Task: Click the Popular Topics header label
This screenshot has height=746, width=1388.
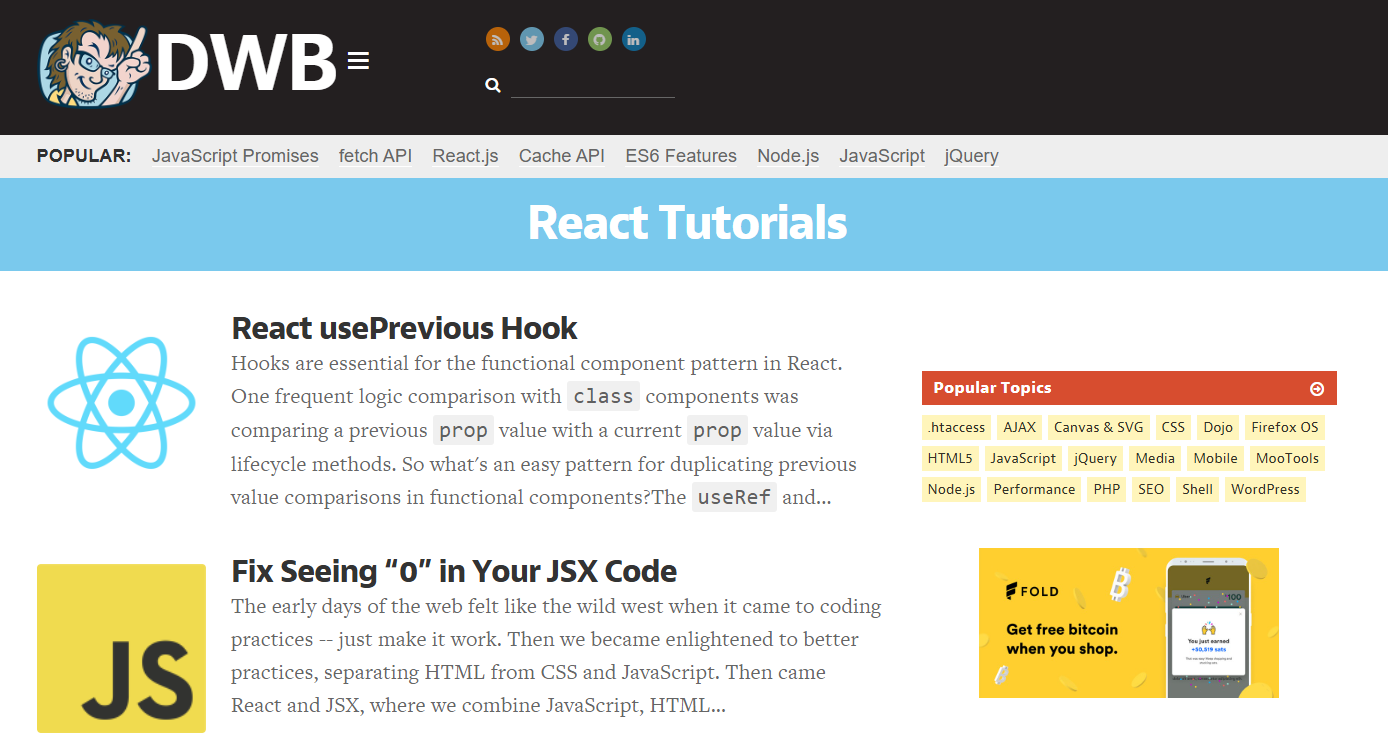Action: (993, 388)
